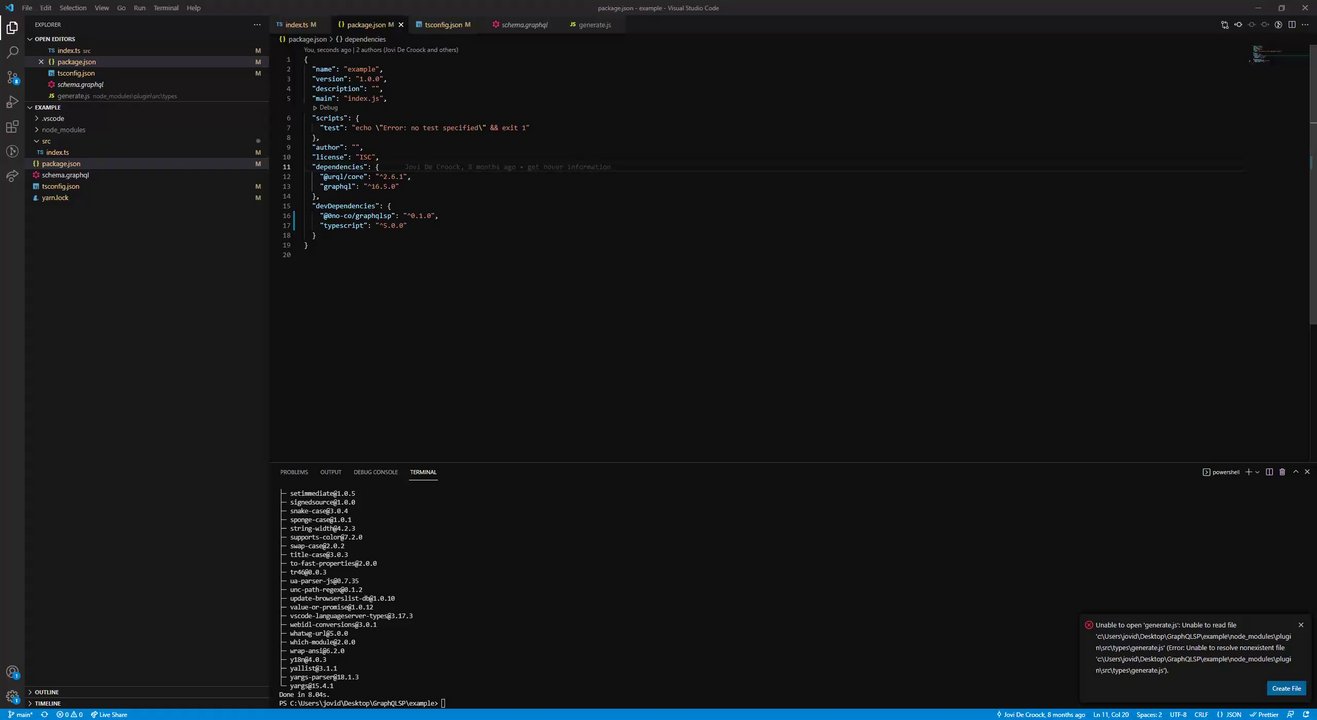Dismiss the error notification

tap(1301, 625)
